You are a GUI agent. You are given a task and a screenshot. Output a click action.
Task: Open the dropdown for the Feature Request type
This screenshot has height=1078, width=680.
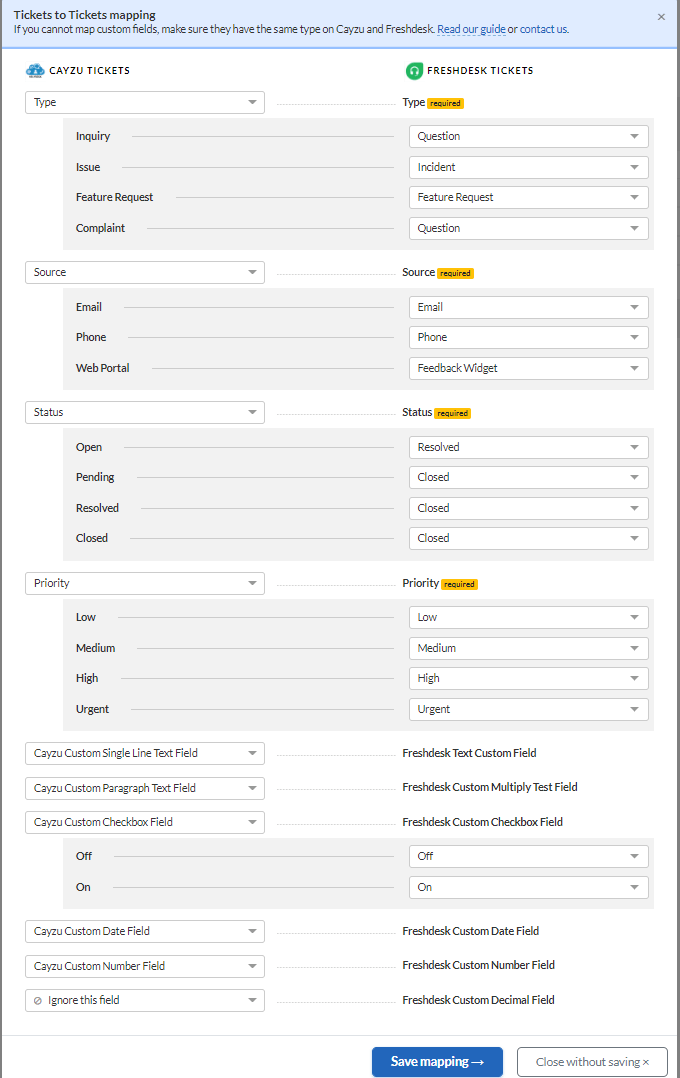click(x=529, y=197)
